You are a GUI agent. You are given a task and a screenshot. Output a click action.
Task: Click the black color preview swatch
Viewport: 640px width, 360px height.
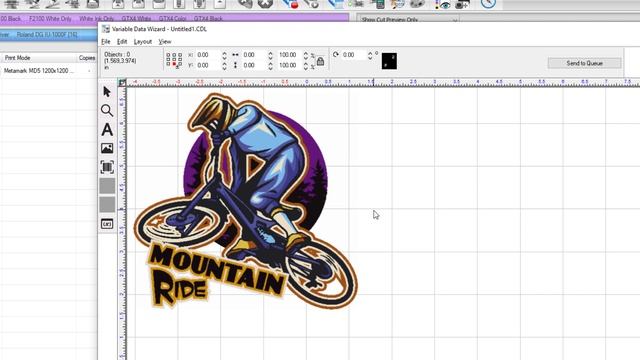[x=389, y=61]
